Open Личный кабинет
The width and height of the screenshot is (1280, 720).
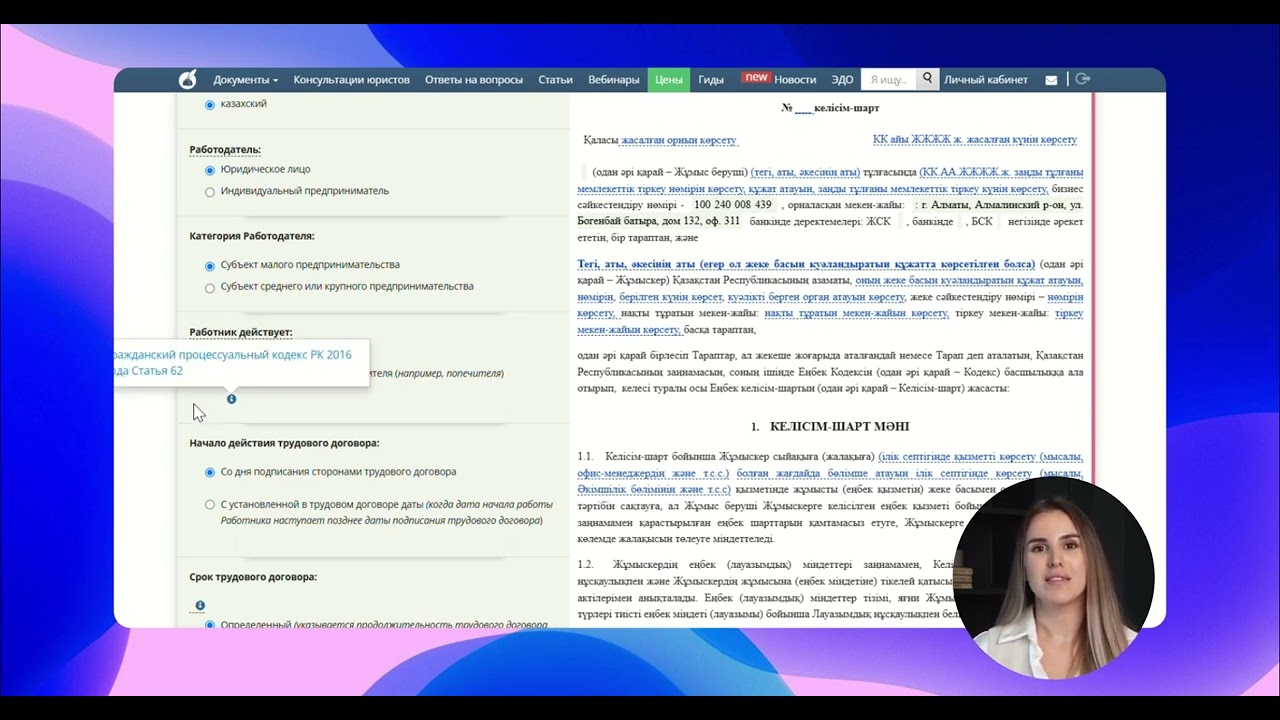[x=985, y=80]
